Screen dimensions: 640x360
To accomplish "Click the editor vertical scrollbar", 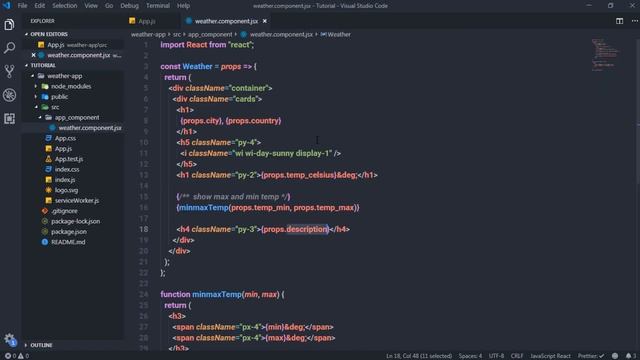I will (x=638, y=112).
